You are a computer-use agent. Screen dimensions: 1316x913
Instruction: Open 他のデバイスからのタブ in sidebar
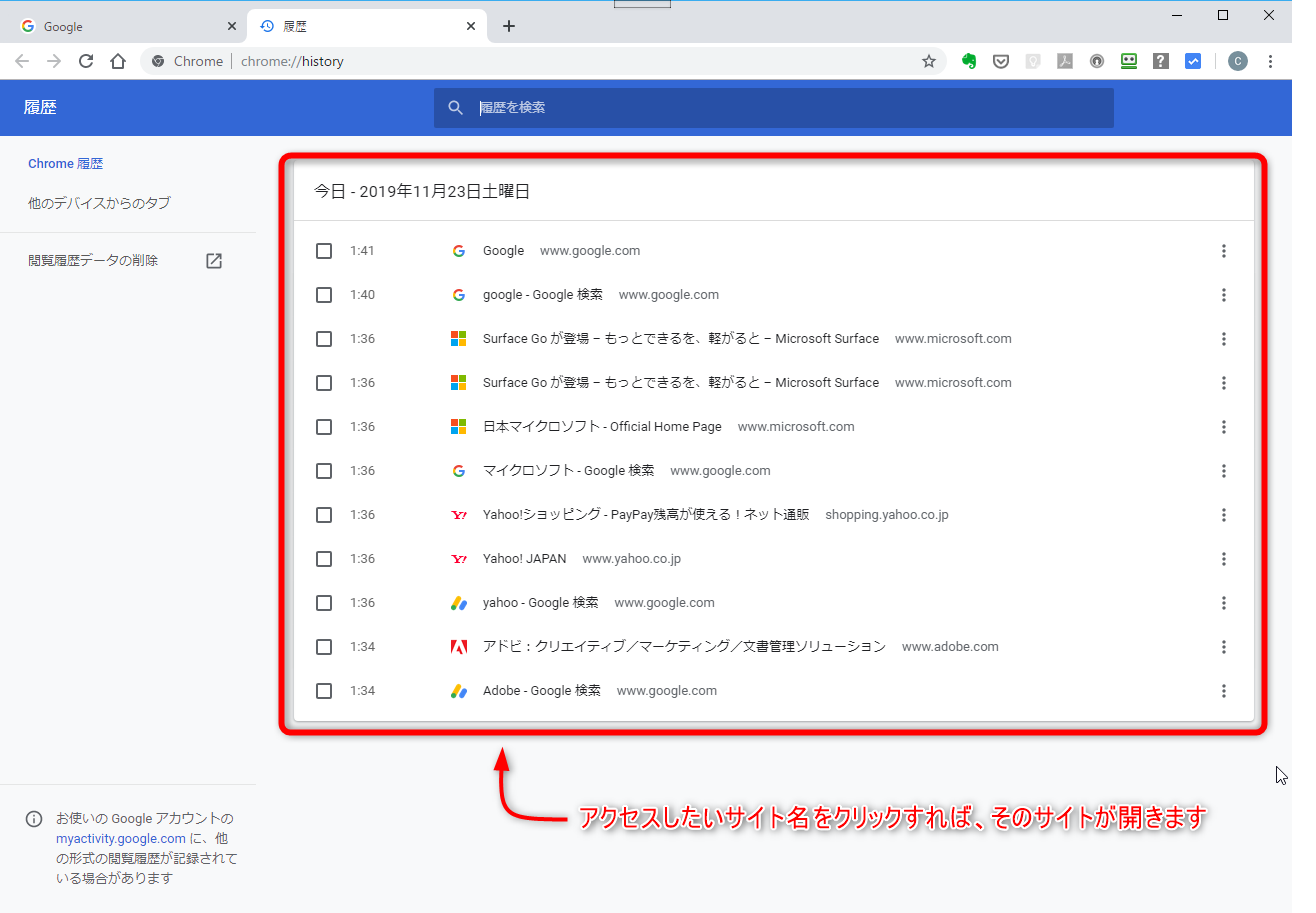click(99, 203)
